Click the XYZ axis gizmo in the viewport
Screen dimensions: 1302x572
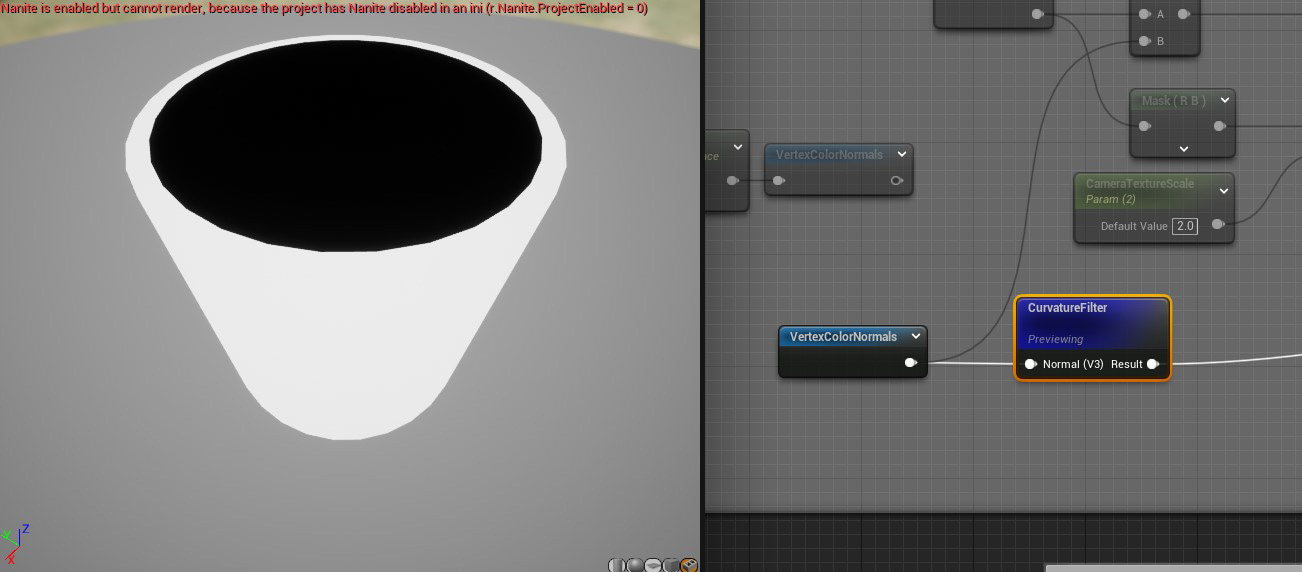pos(14,542)
